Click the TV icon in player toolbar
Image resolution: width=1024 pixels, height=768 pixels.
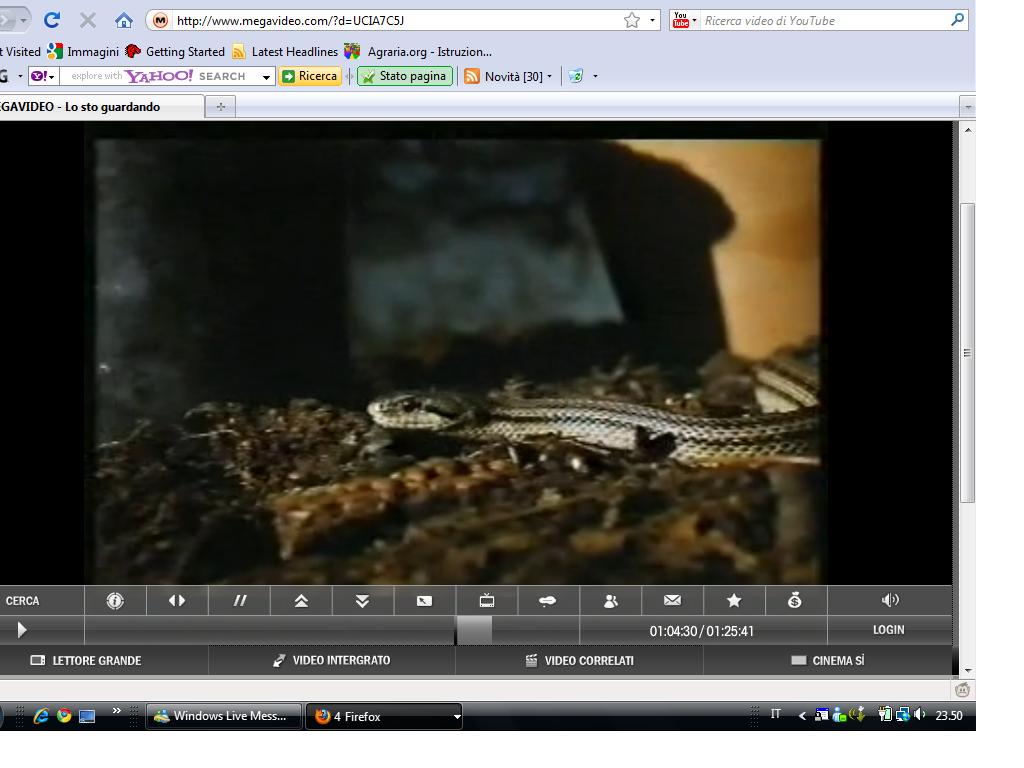(x=487, y=601)
